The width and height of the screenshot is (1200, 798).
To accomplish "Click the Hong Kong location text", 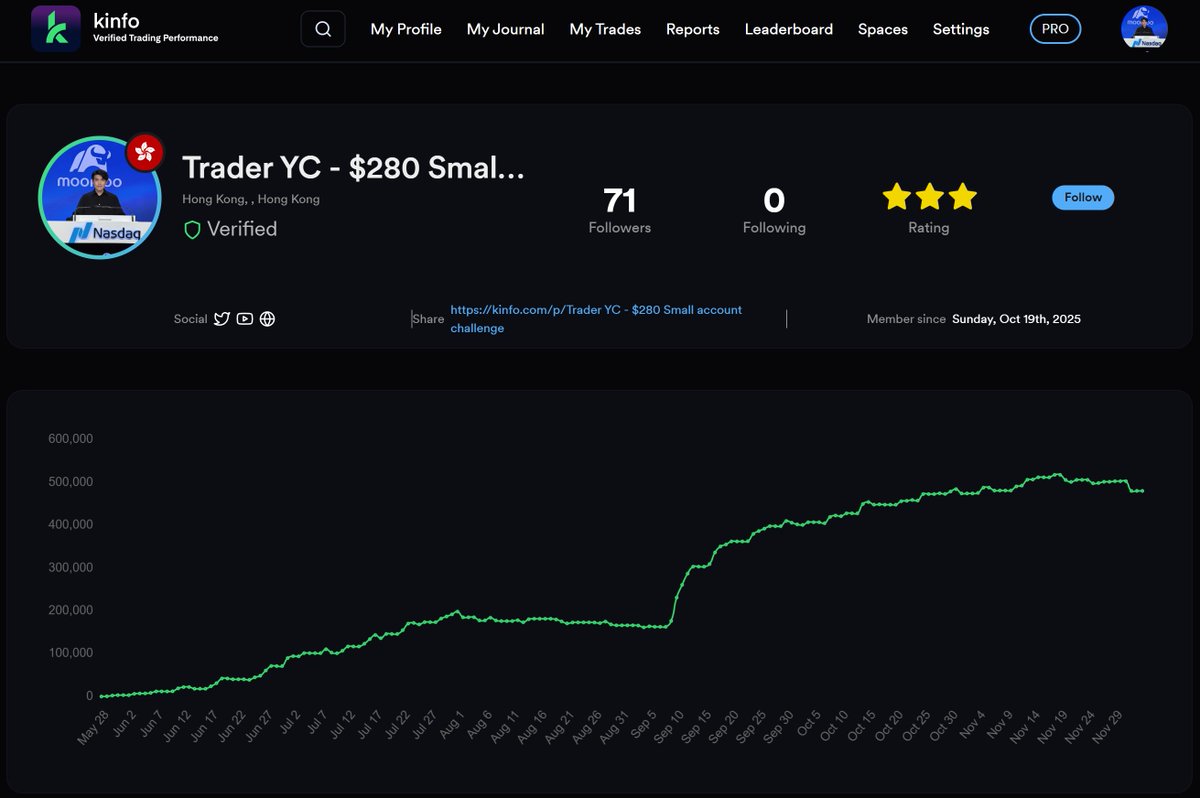I will (251, 199).
